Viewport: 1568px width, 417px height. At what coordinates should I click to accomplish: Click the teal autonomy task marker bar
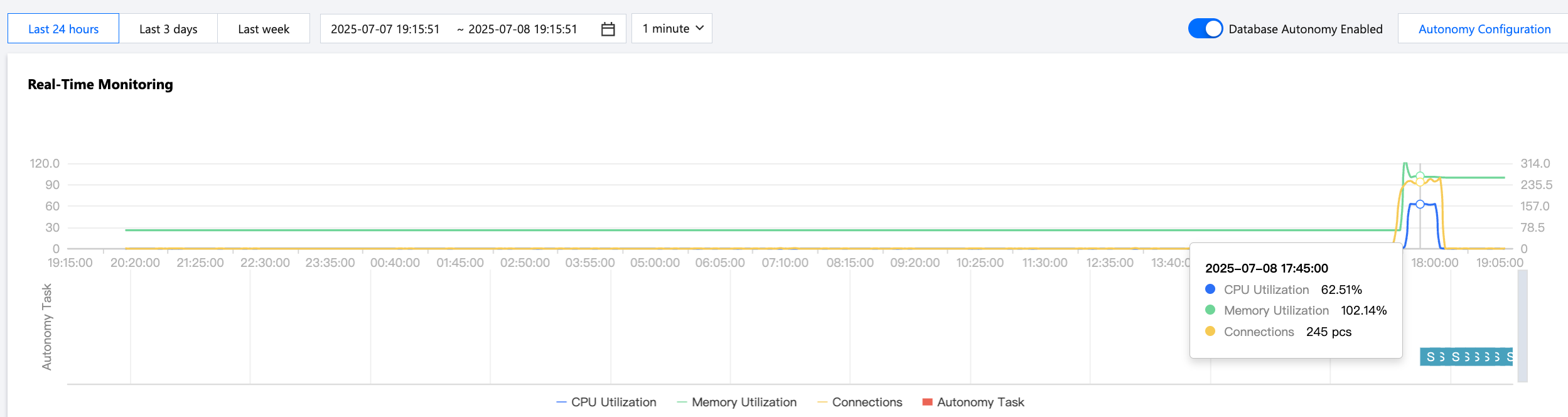[1466, 357]
